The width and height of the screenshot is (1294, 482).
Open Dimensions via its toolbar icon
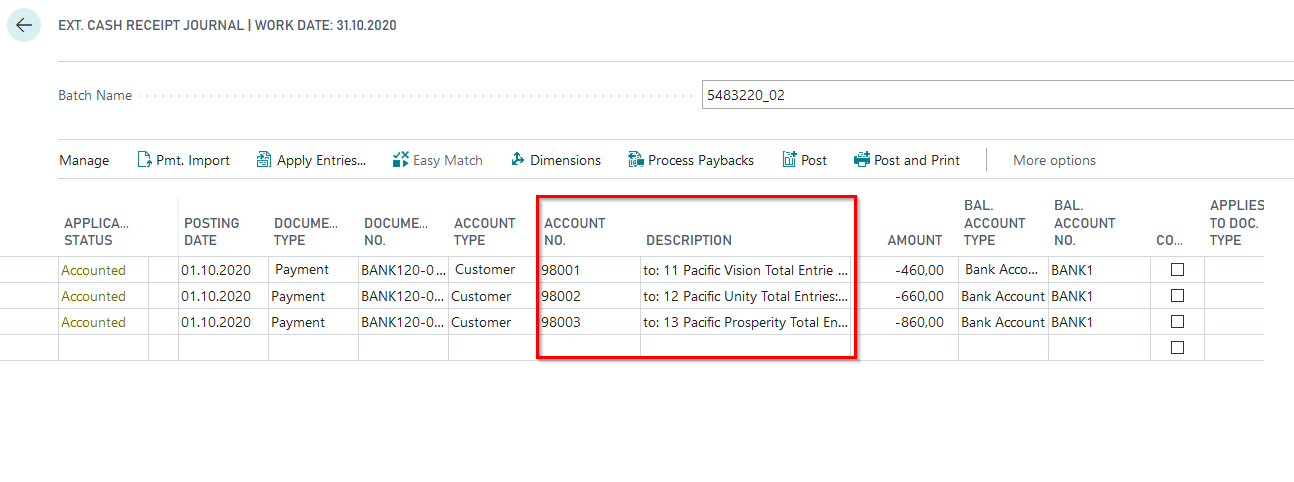tap(518, 160)
